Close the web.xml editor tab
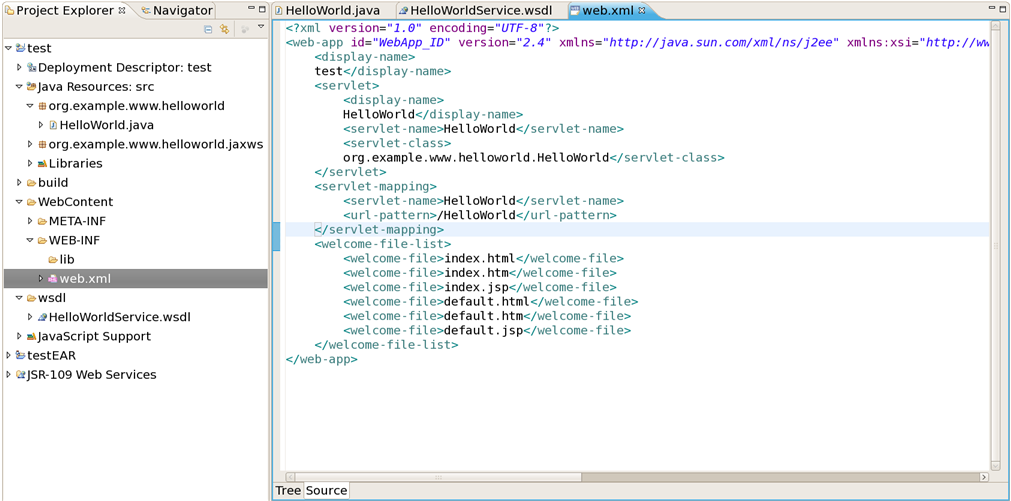 pyautogui.click(x=642, y=10)
